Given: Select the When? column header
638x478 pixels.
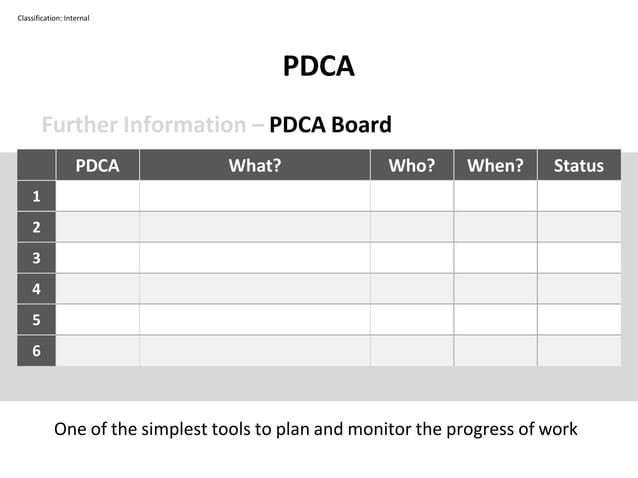Looking at the screenshot, I should pyautogui.click(x=495, y=166).
